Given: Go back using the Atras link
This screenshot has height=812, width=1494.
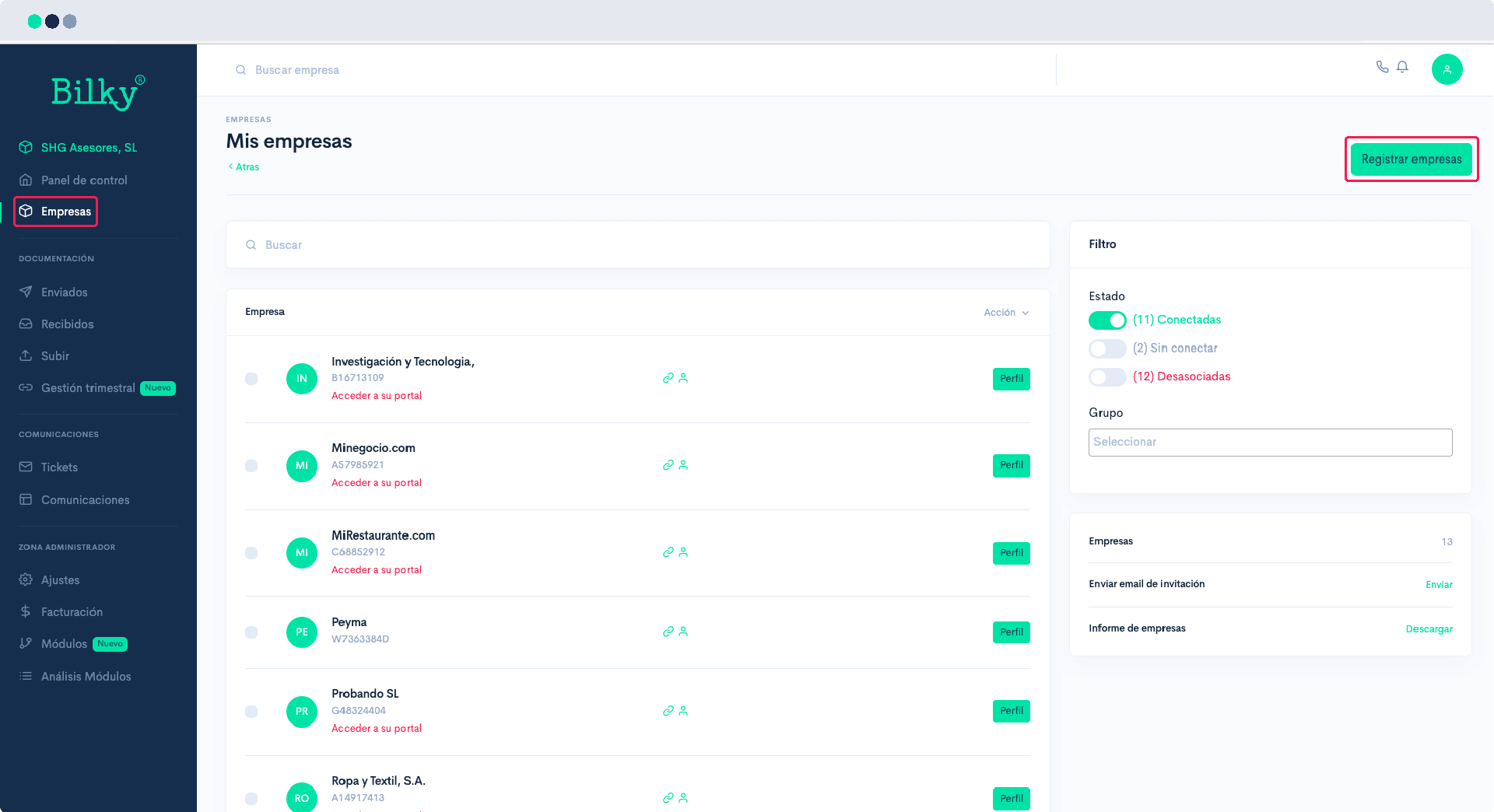Looking at the screenshot, I should [x=244, y=167].
